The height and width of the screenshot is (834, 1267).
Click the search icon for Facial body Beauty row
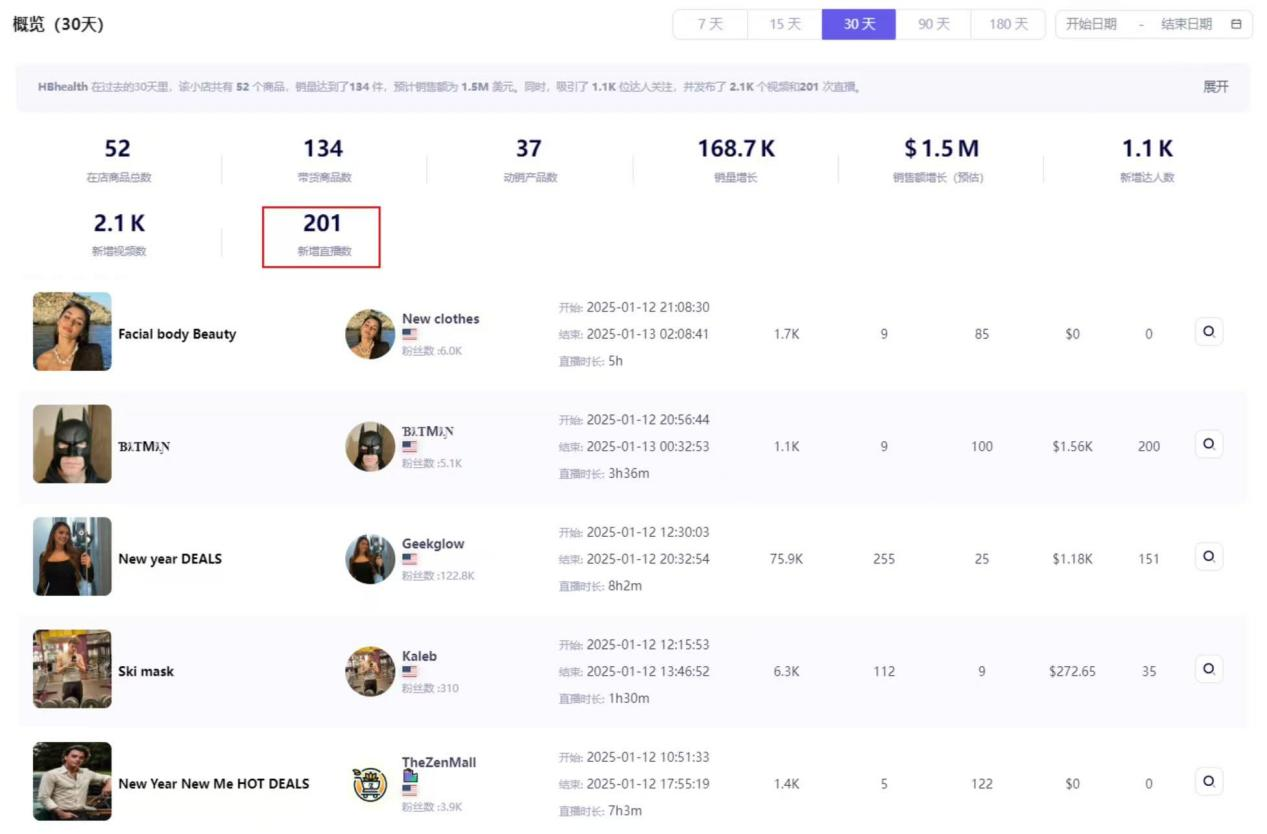pyautogui.click(x=1208, y=332)
